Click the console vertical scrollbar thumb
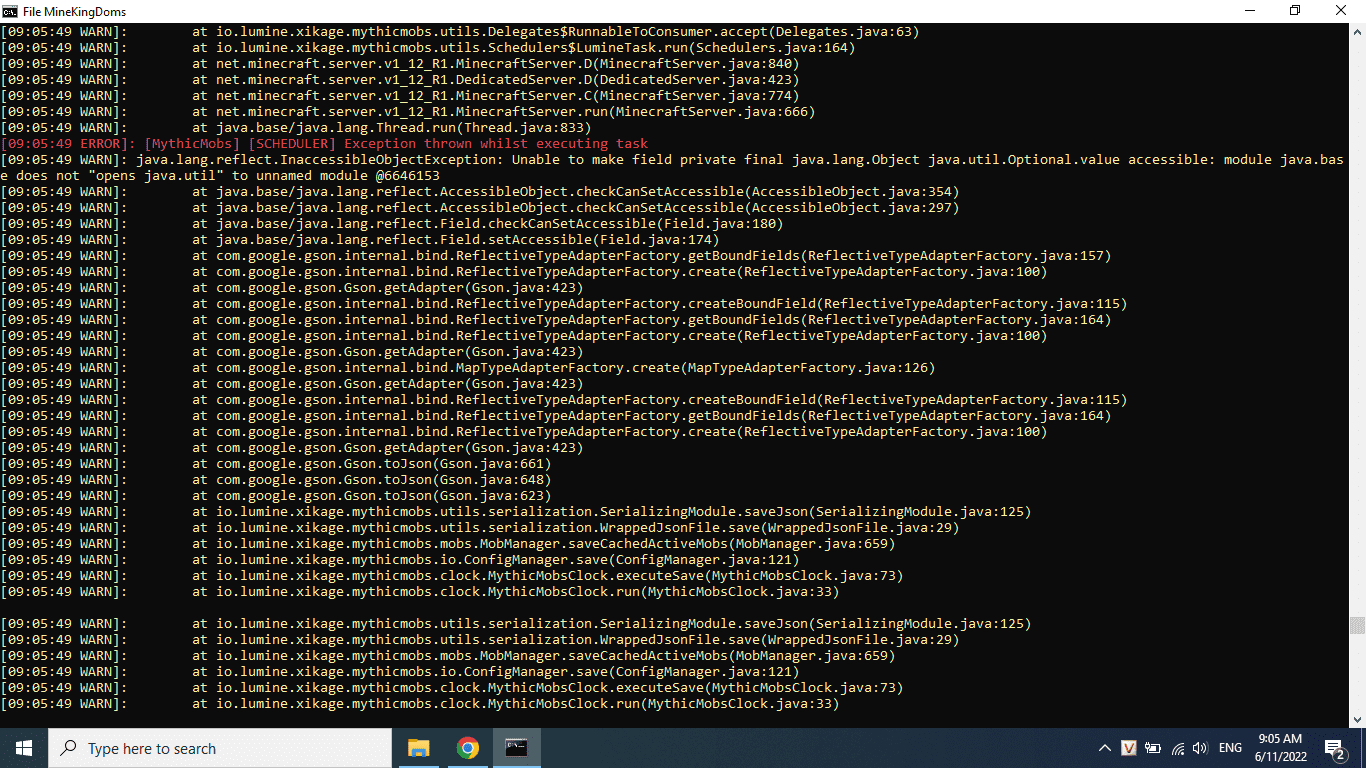 [x=1357, y=626]
